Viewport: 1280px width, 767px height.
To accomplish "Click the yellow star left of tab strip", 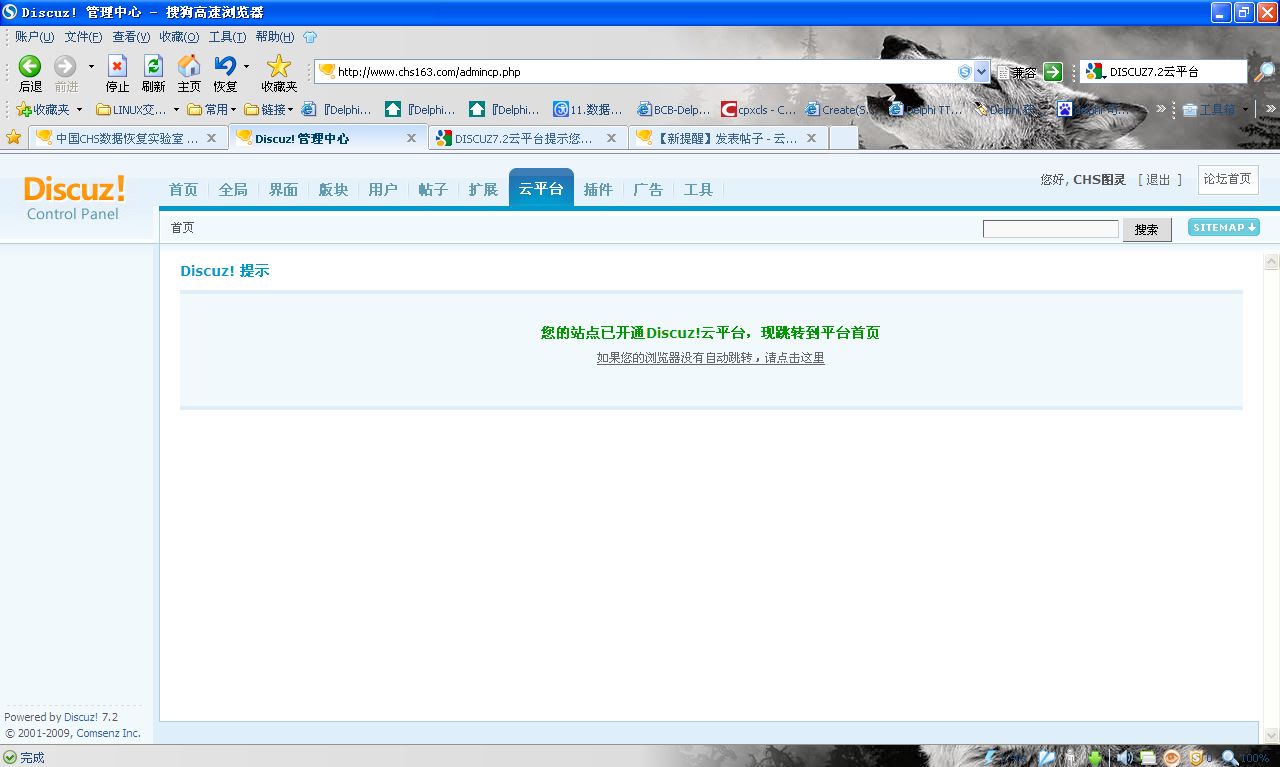I will (13, 137).
